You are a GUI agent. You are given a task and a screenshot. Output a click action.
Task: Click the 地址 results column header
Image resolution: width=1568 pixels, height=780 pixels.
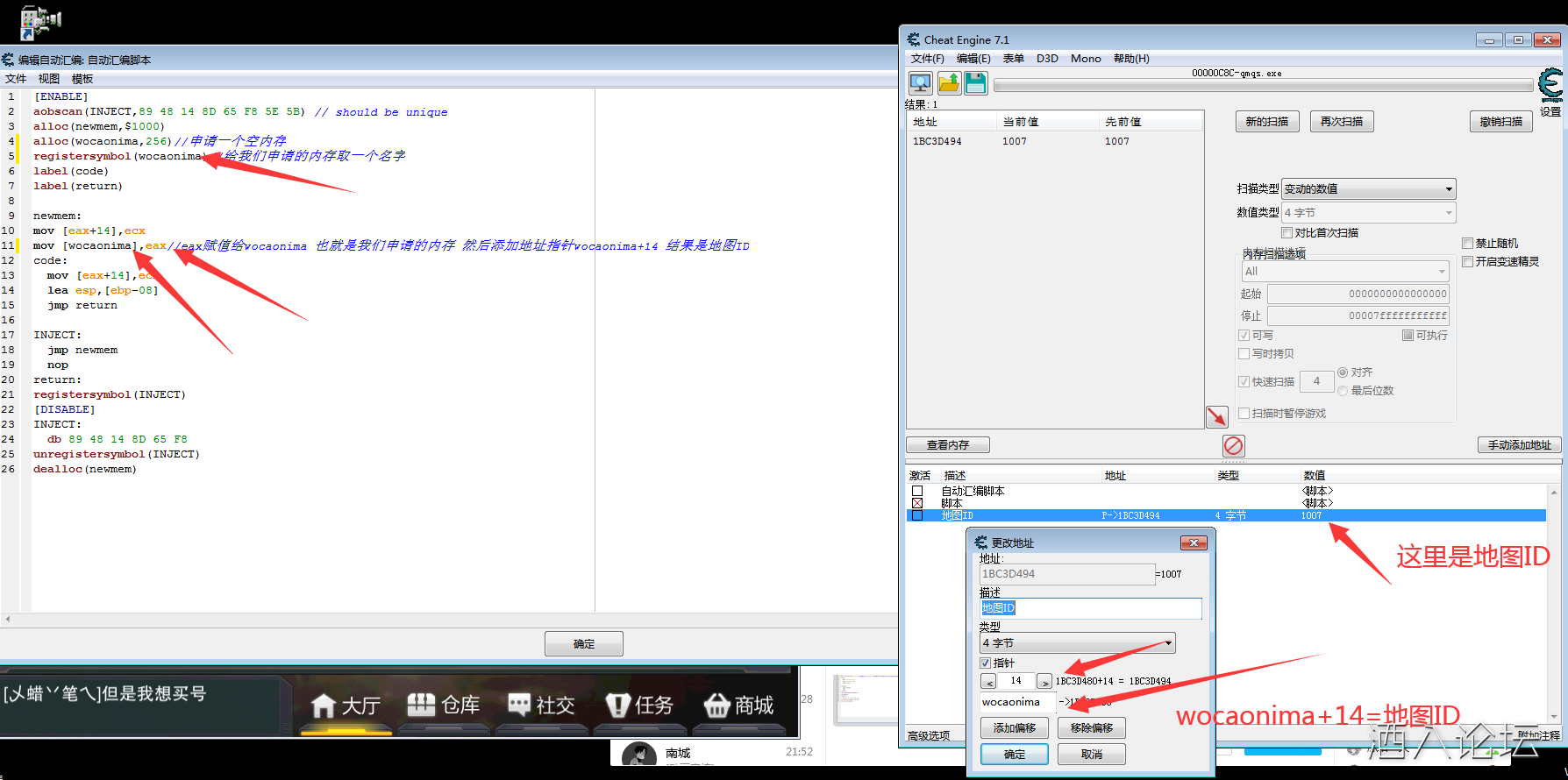[951, 122]
